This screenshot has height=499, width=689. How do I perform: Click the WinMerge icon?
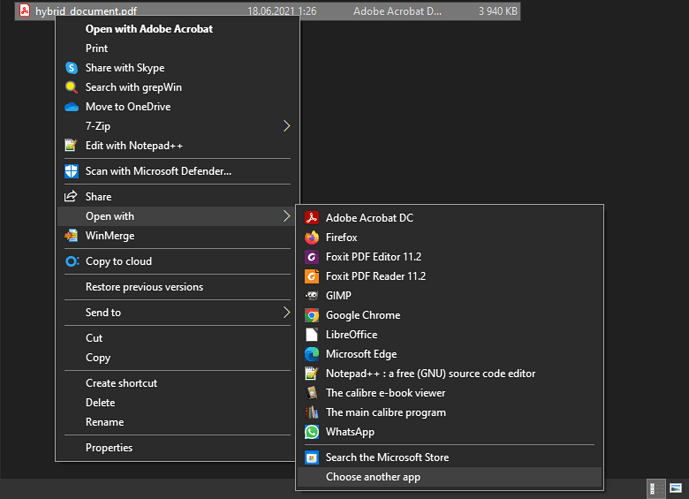(x=71, y=236)
